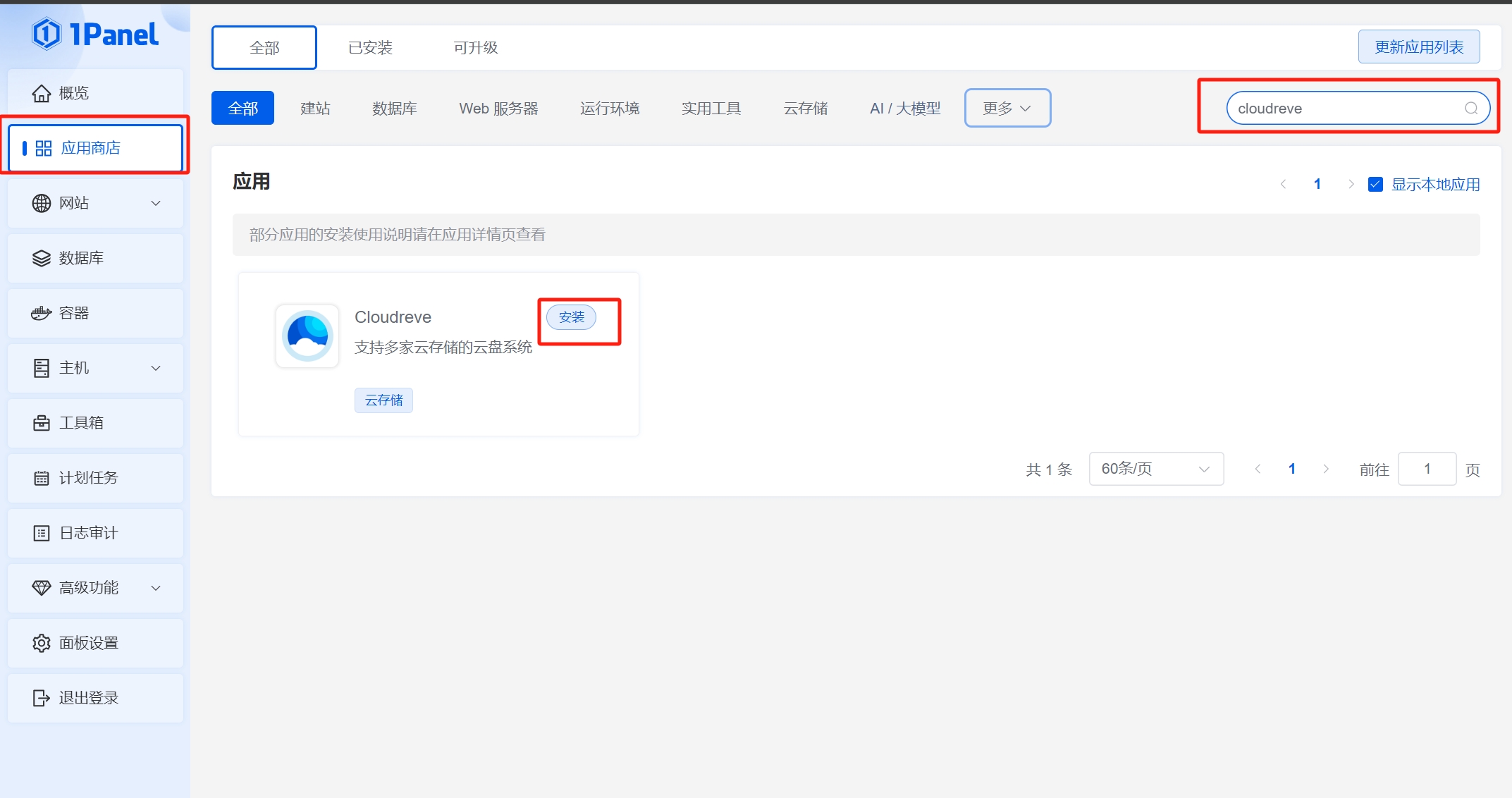Viewport: 1512px width, 798px height.
Task: Go to previous page in bottom pager
Action: pos(1258,469)
